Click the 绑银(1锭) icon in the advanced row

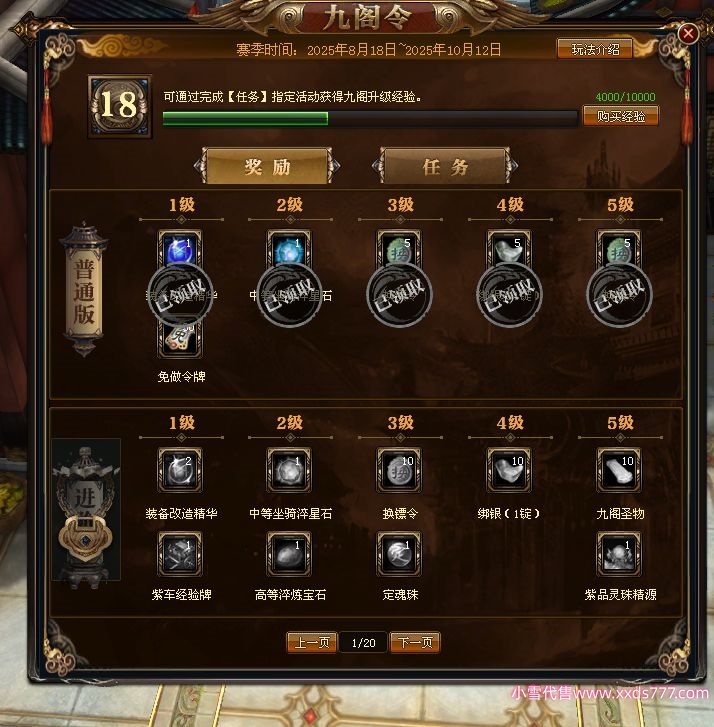click(x=509, y=470)
